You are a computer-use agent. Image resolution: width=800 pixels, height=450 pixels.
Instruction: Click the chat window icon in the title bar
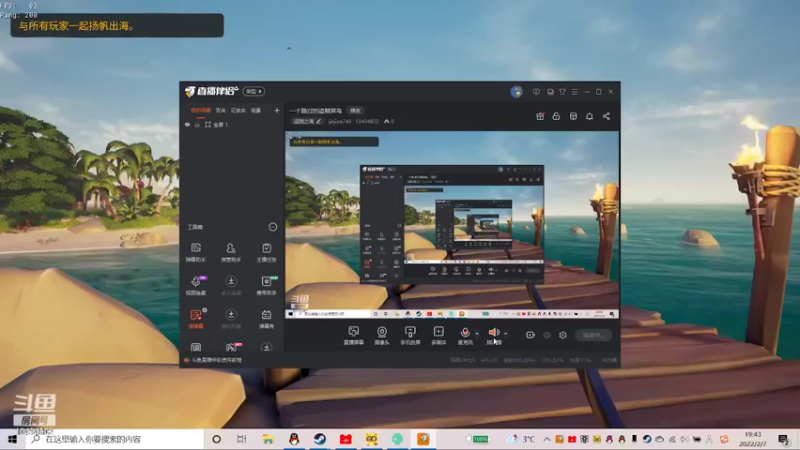(550, 92)
